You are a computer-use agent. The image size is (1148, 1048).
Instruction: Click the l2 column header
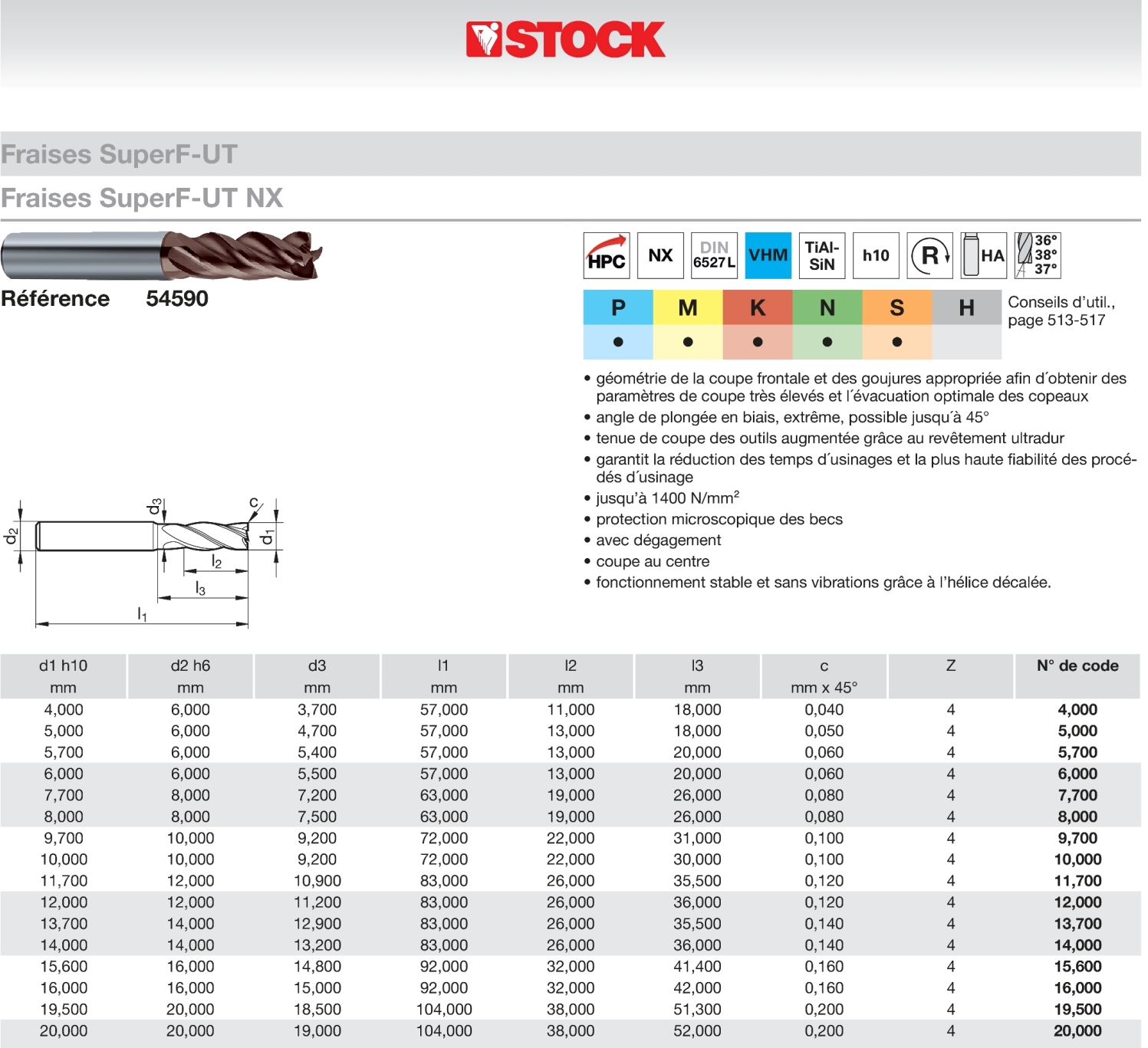coord(571,676)
